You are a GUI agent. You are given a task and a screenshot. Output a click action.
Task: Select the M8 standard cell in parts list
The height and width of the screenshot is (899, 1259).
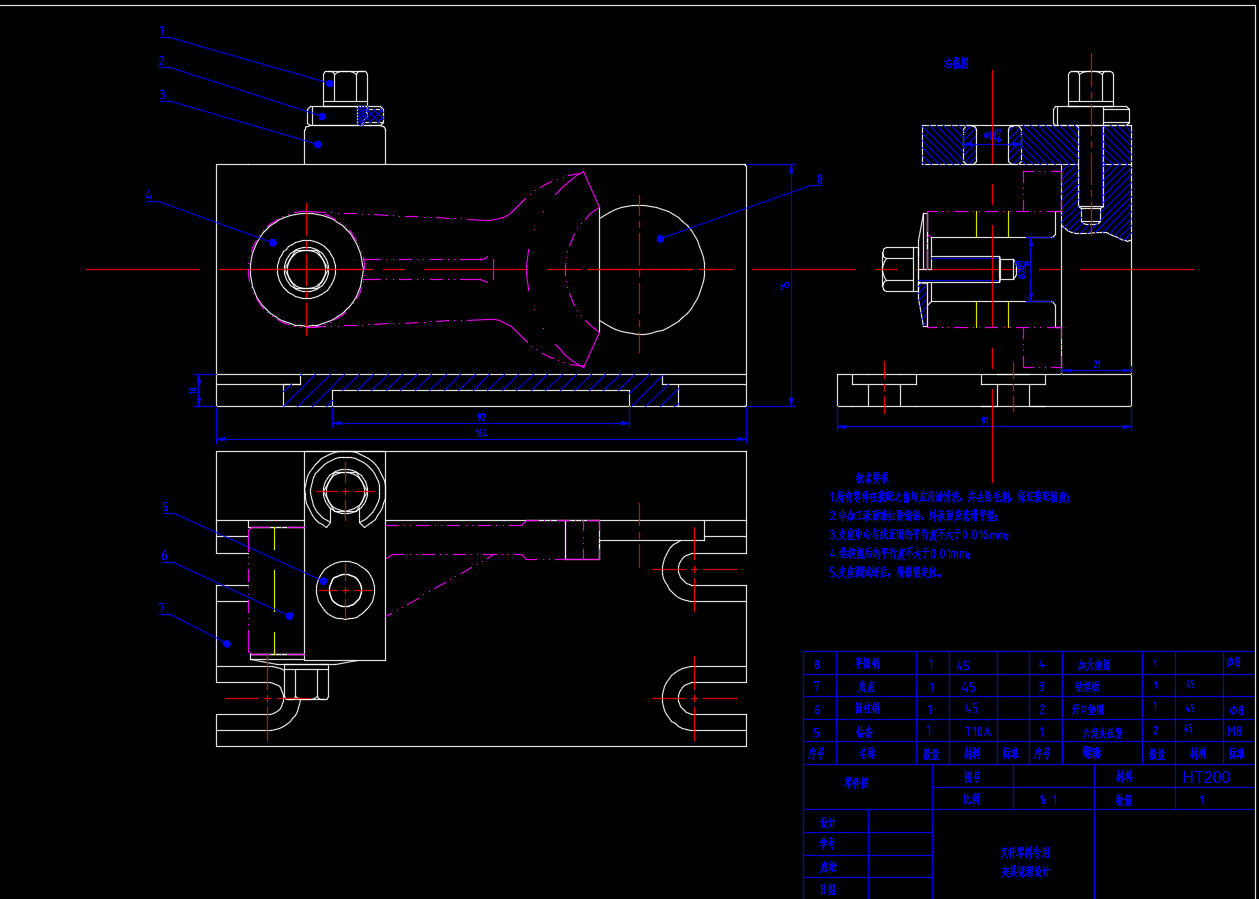point(1235,731)
